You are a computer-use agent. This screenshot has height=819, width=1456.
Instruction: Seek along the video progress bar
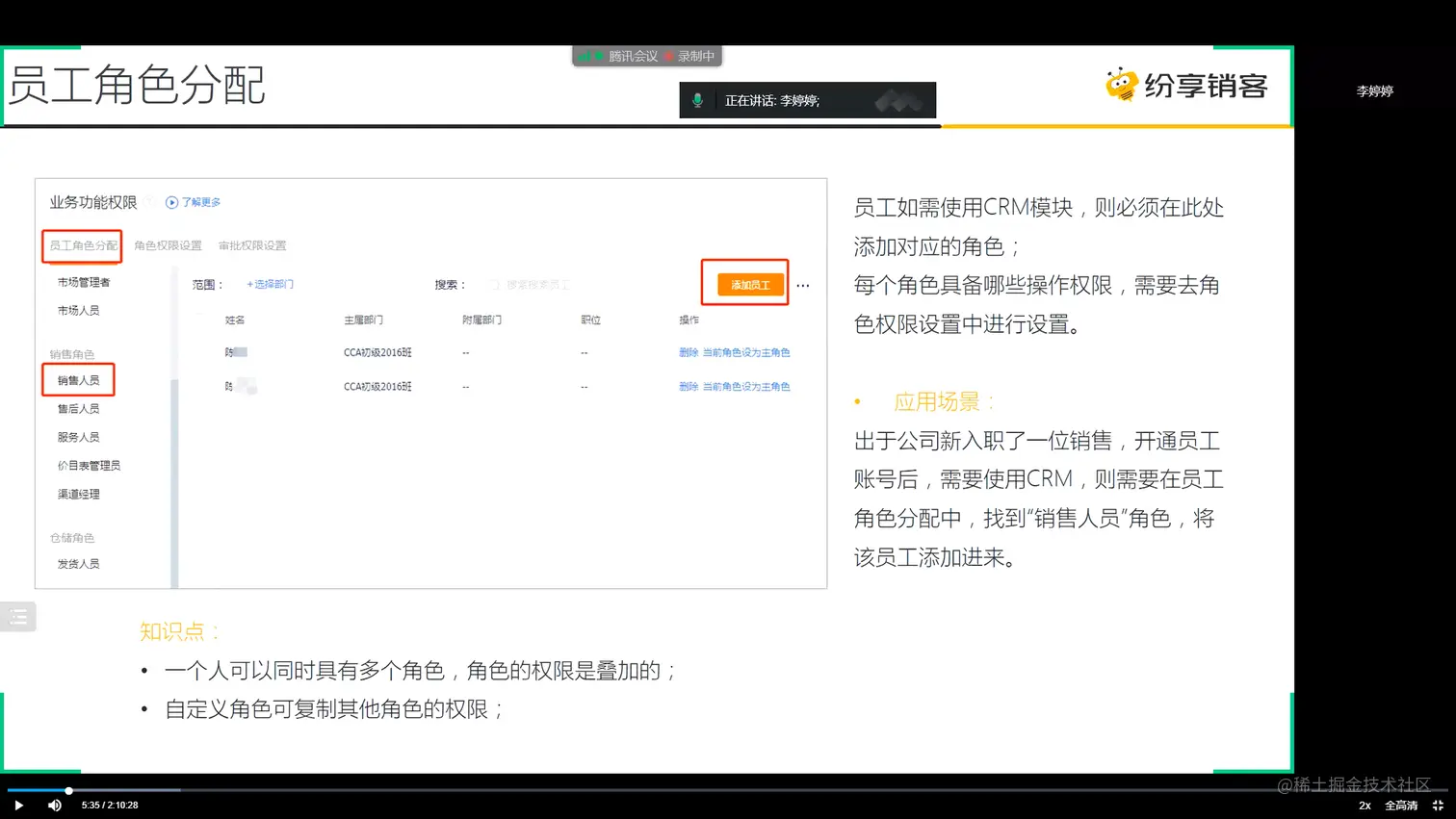pos(728,790)
